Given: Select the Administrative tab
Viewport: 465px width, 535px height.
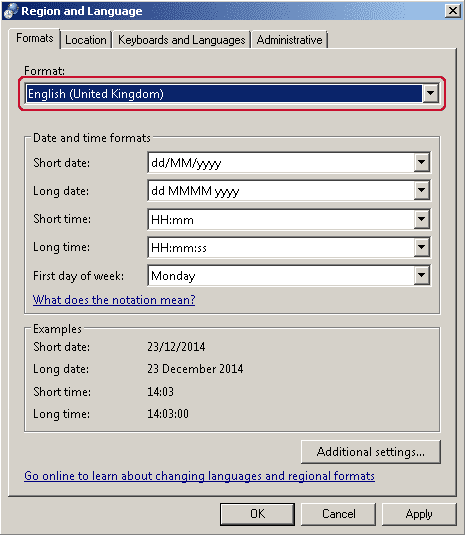Looking at the screenshot, I should [289, 40].
